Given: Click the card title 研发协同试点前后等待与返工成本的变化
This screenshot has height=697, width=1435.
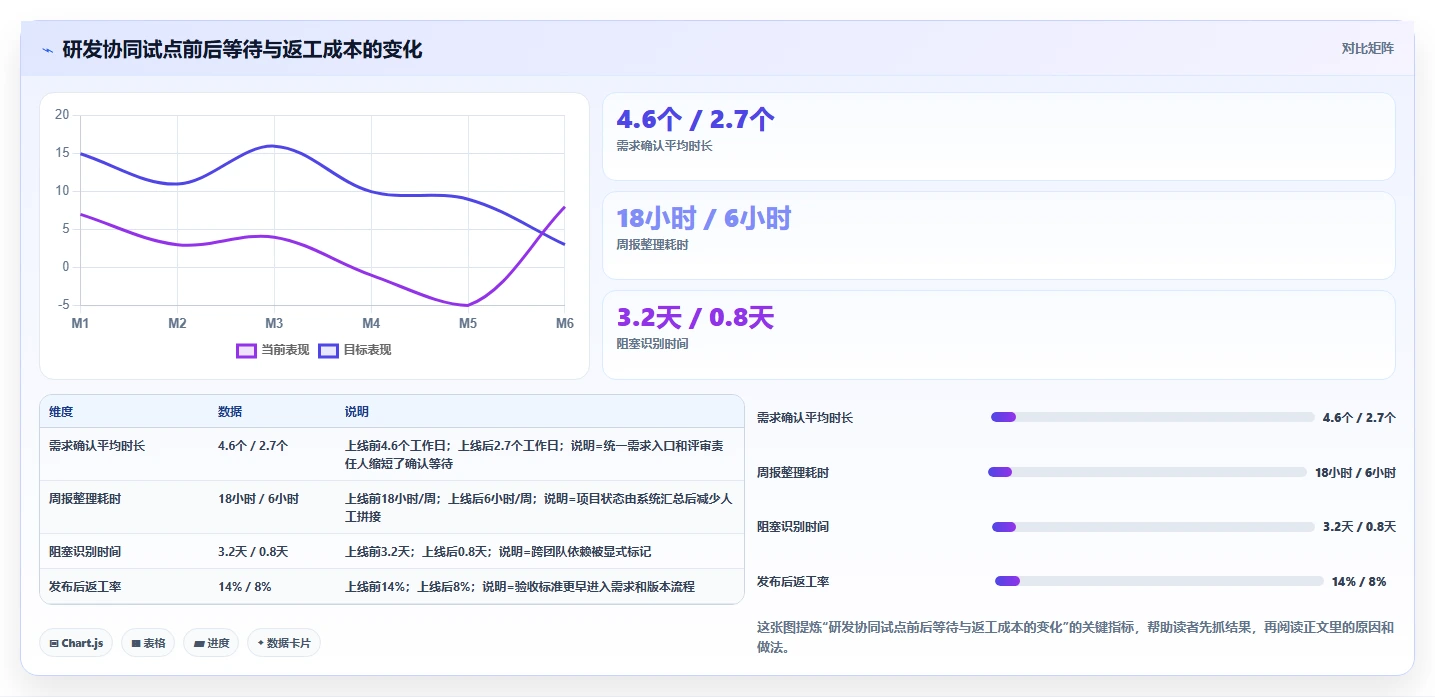Looking at the screenshot, I should (242, 49).
